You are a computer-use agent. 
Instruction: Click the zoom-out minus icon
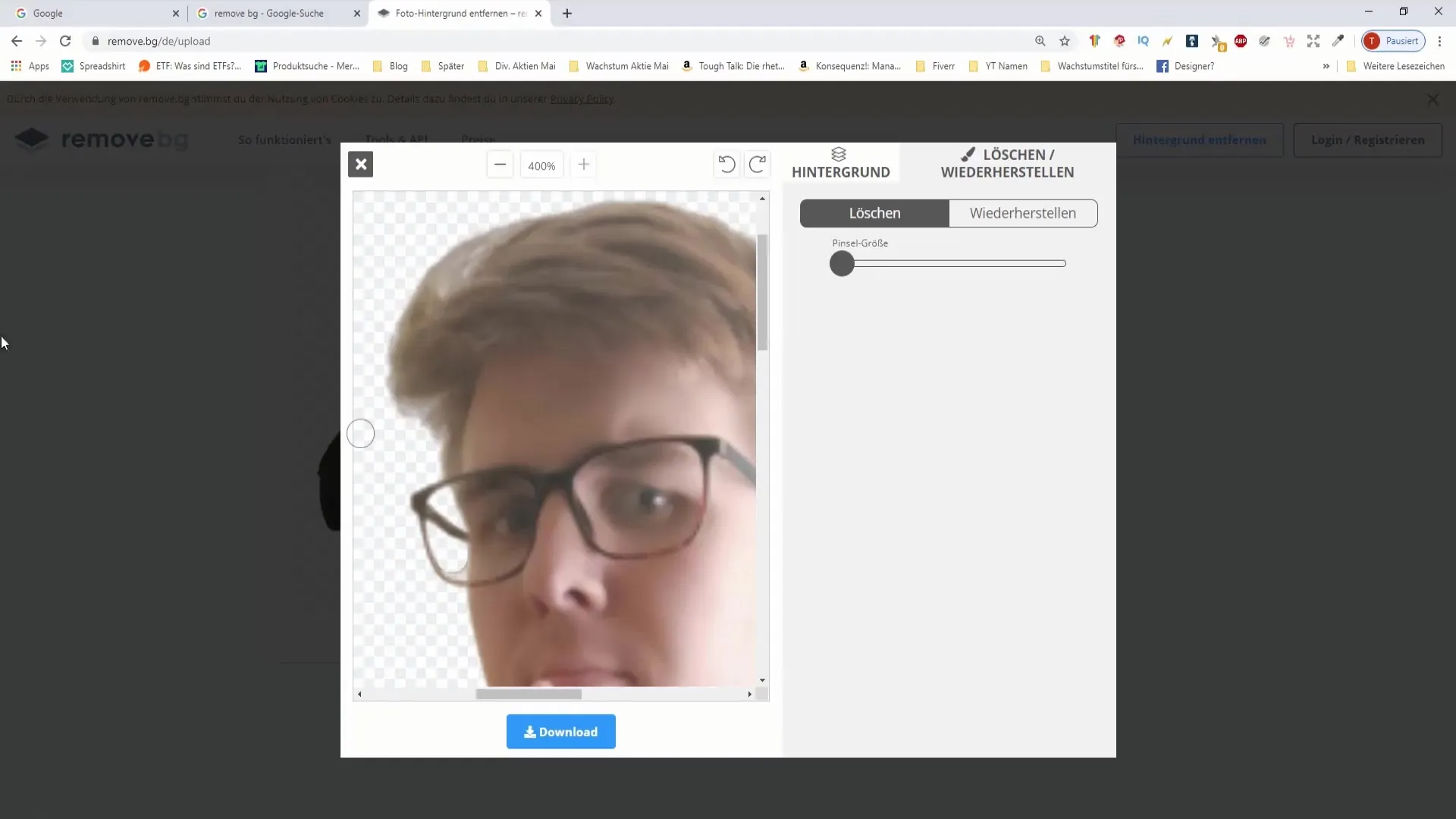click(500, 165)
